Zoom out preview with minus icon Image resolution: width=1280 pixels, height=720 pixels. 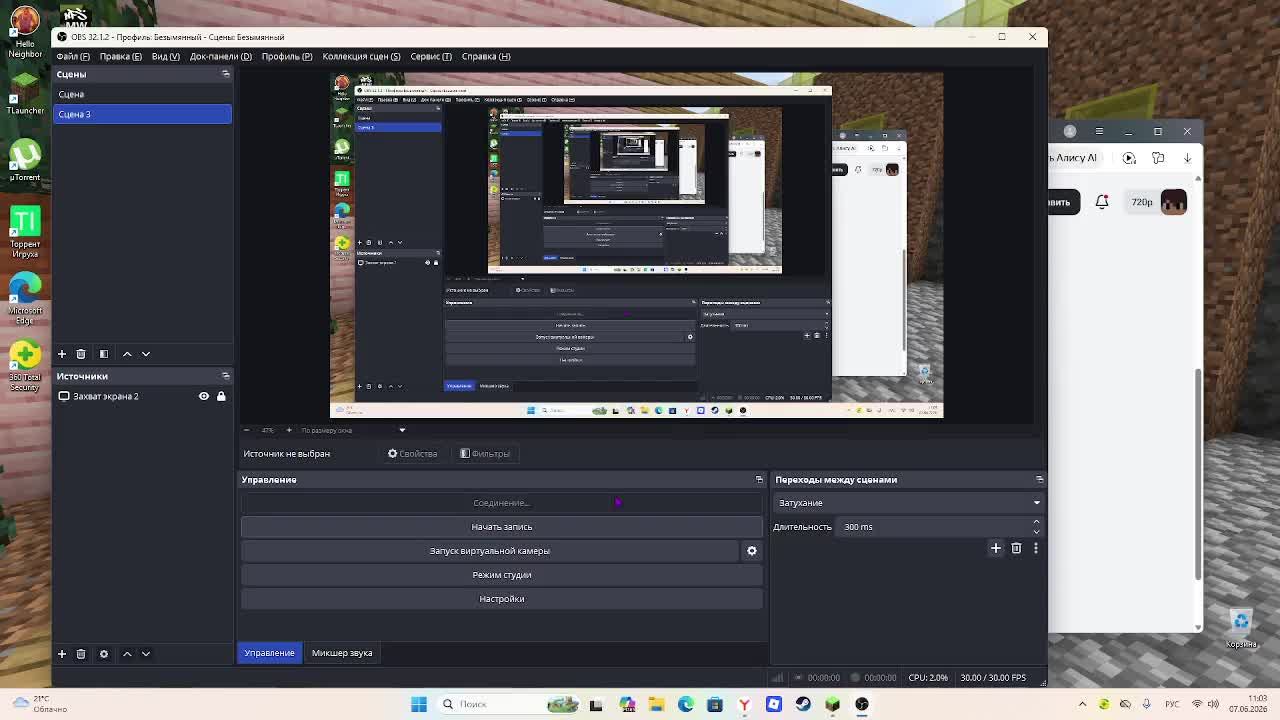point(247,430)
